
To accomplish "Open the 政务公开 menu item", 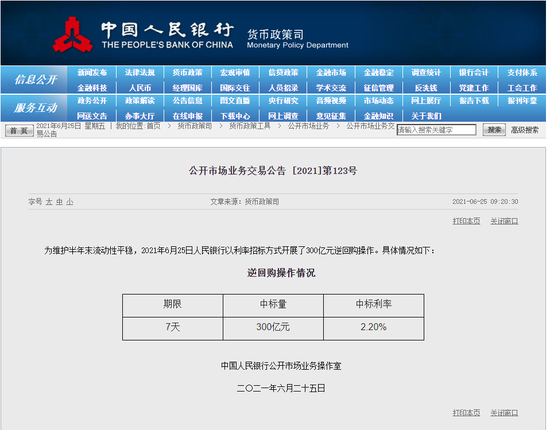I will [92, 101].
